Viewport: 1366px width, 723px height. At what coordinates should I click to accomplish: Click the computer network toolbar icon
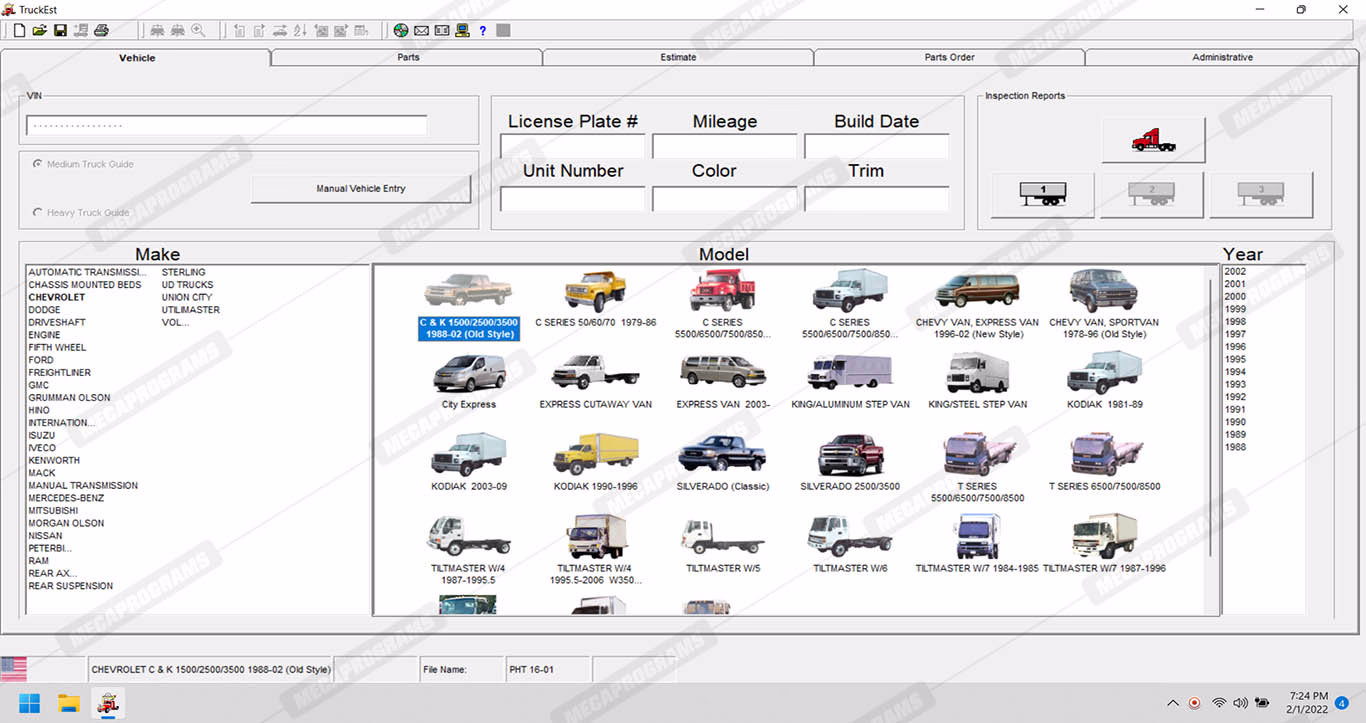coord(462,31)
